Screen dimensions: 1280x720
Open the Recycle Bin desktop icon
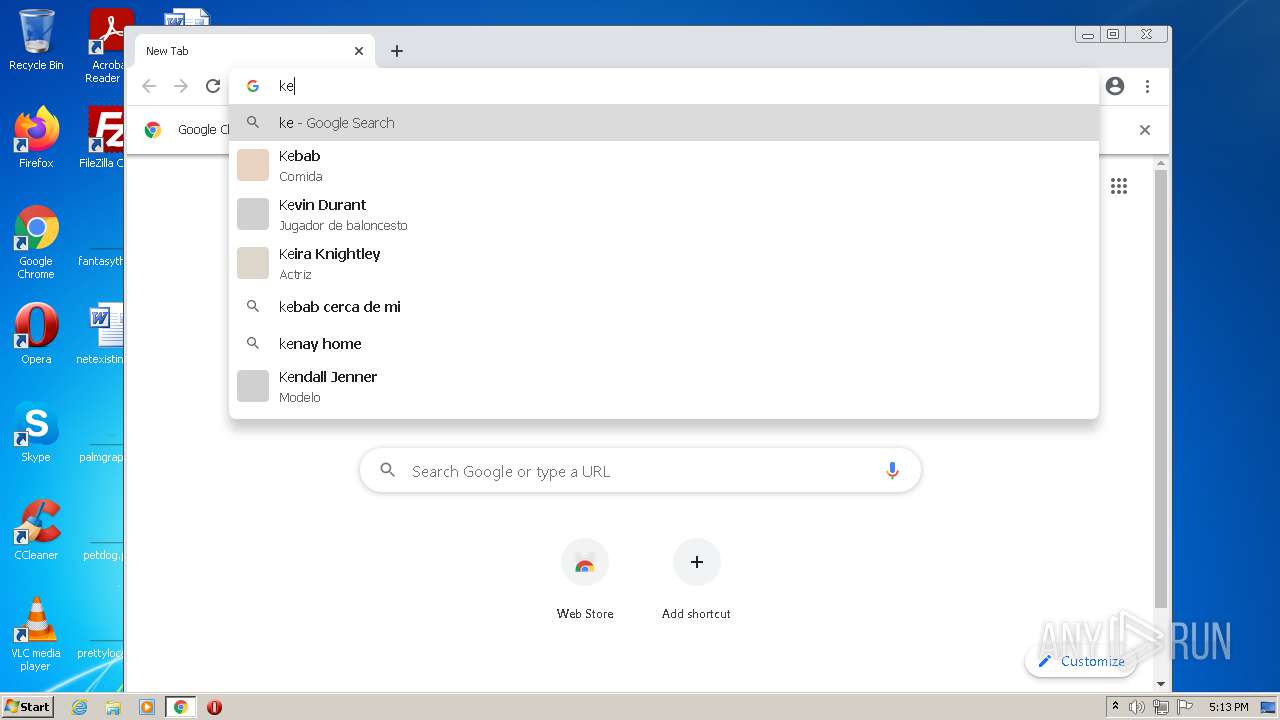coord(36,40)
